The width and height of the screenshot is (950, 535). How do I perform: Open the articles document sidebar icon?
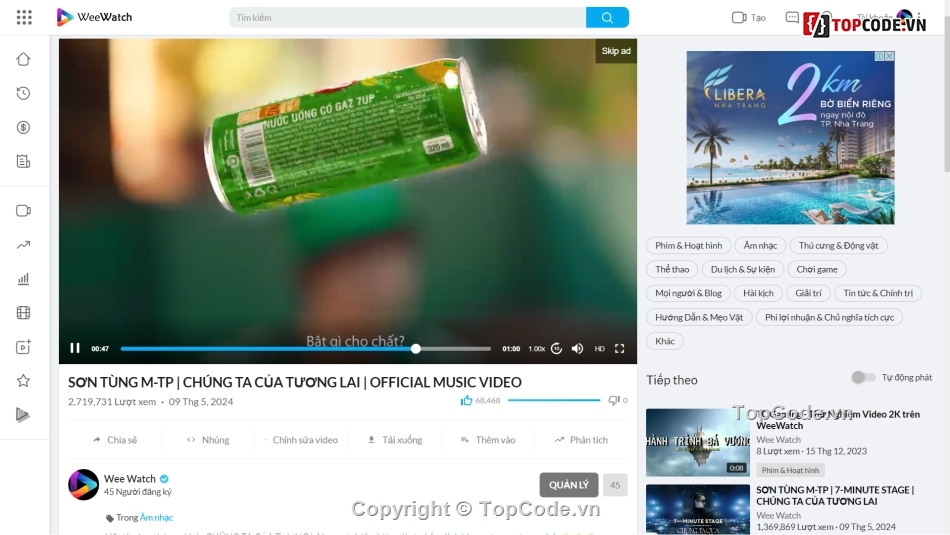23,161
